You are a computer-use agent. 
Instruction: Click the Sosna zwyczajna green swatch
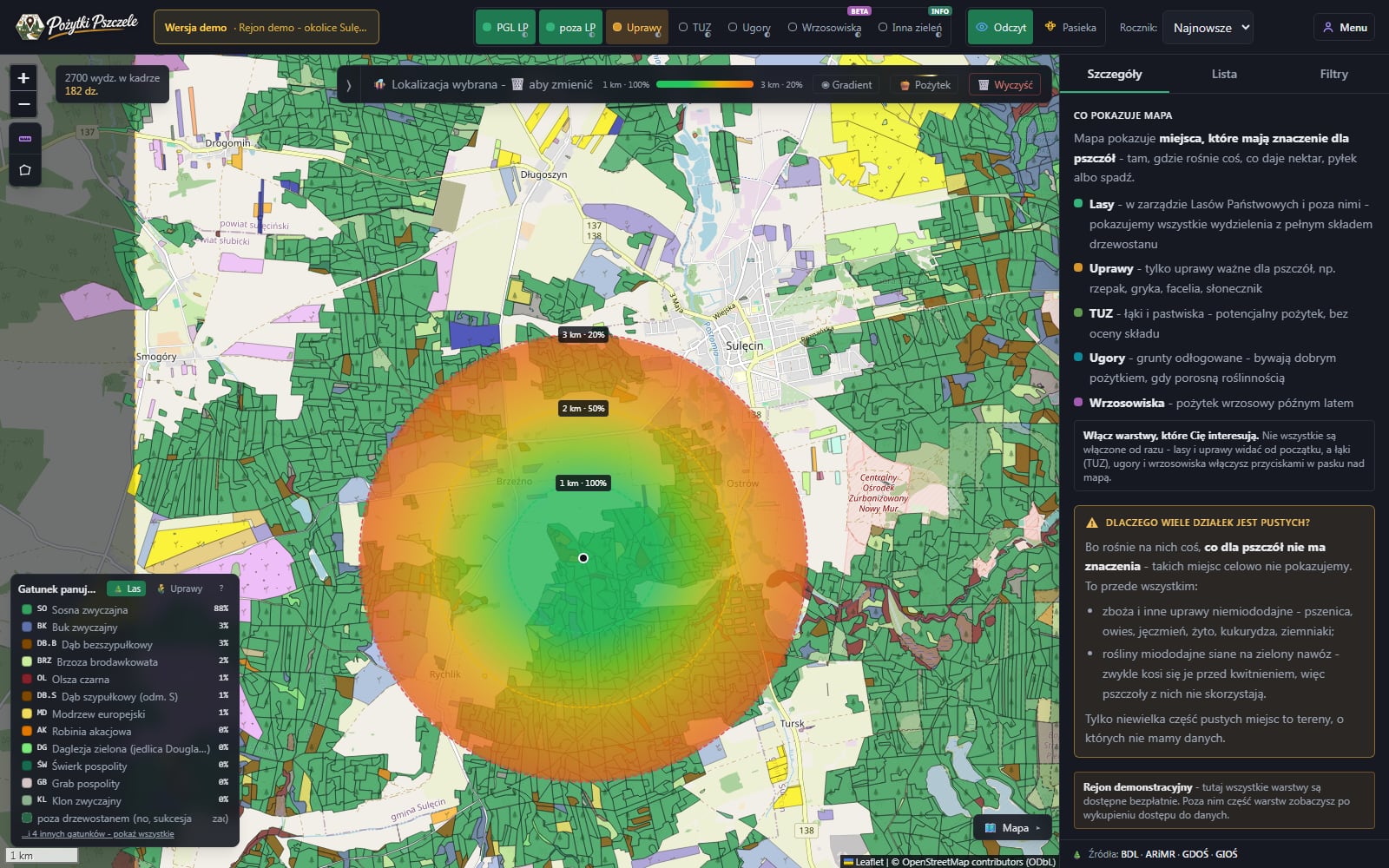[27, 609]
